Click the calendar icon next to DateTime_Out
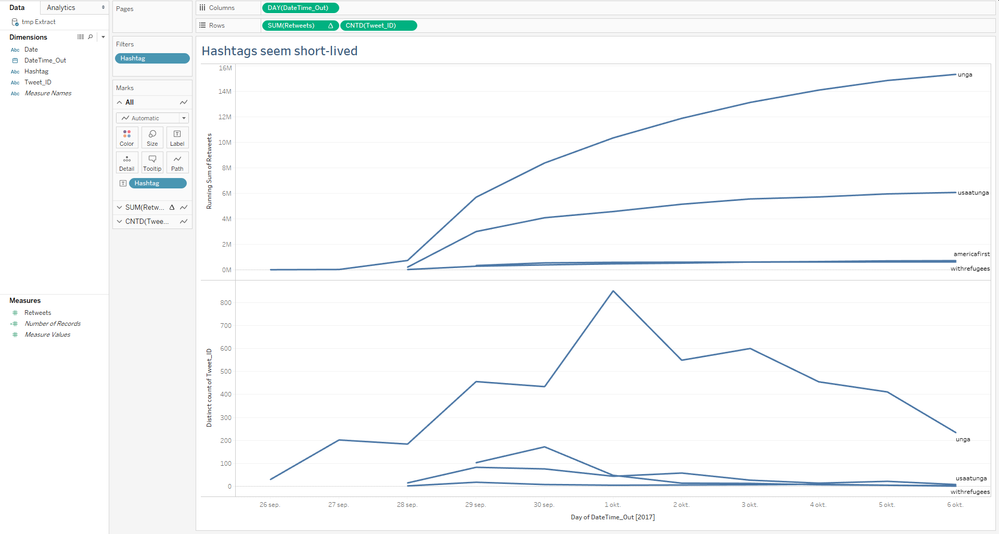 pos(15,61)
